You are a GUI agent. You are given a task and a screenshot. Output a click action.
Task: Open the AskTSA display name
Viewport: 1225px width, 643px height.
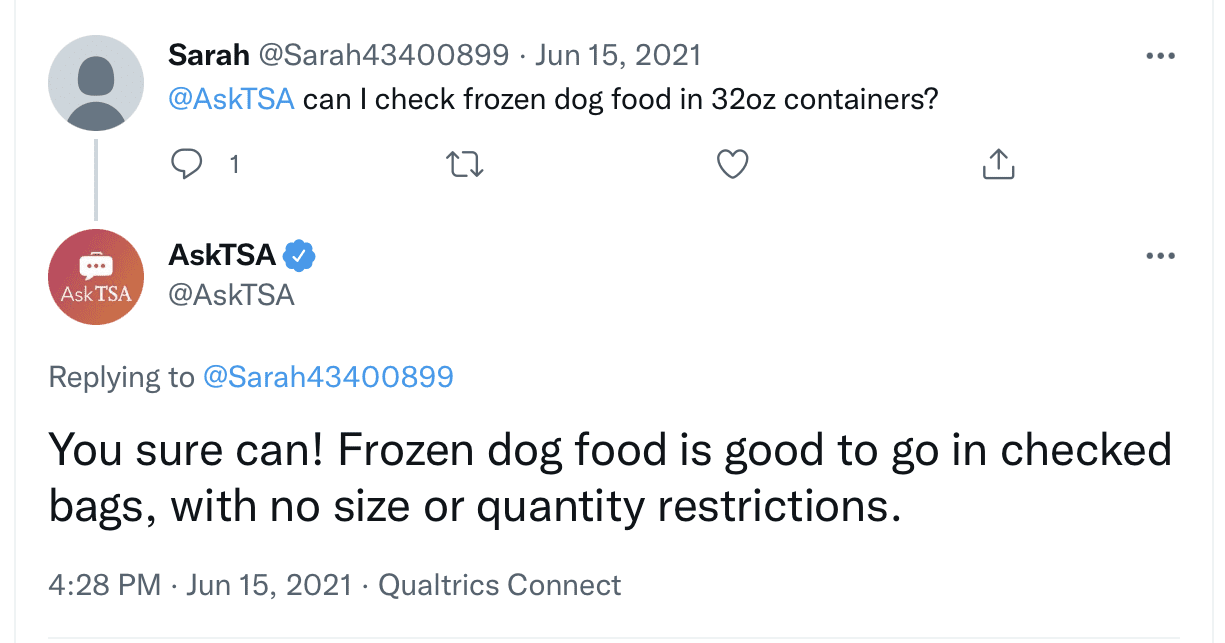222,255
